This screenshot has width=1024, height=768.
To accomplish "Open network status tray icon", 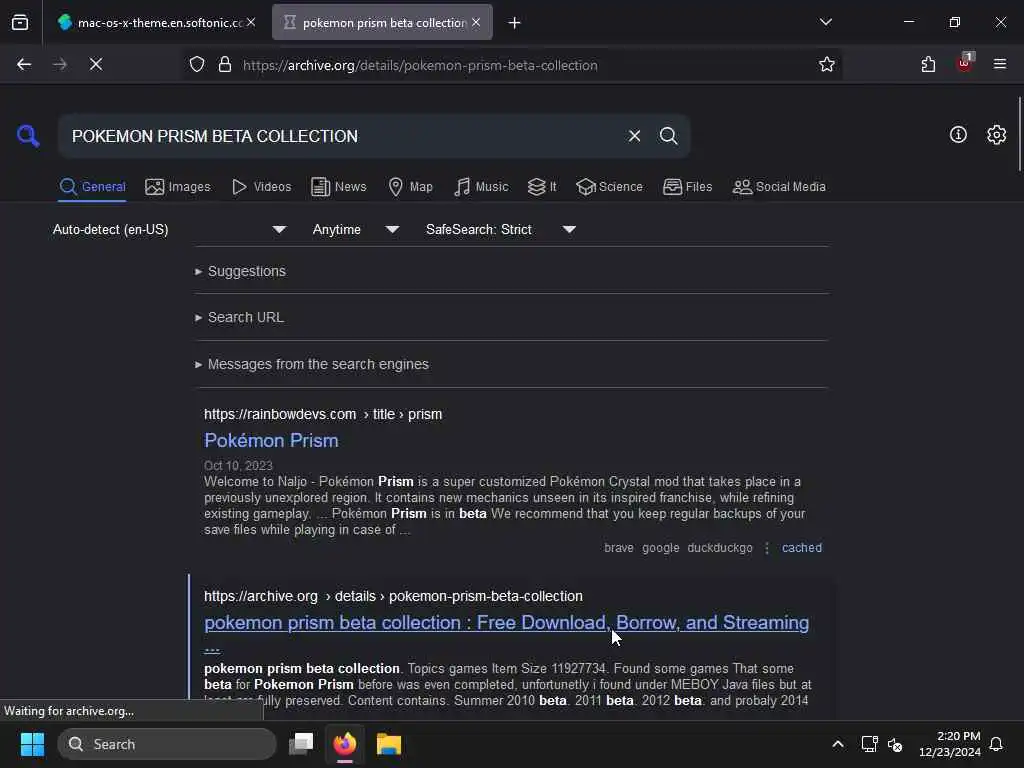I will tap(869, 744).
